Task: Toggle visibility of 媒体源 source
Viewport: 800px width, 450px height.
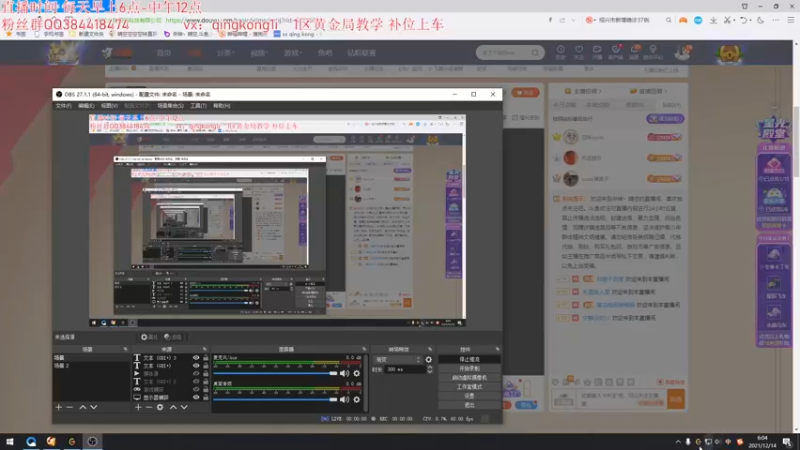Action: (196, 373)
